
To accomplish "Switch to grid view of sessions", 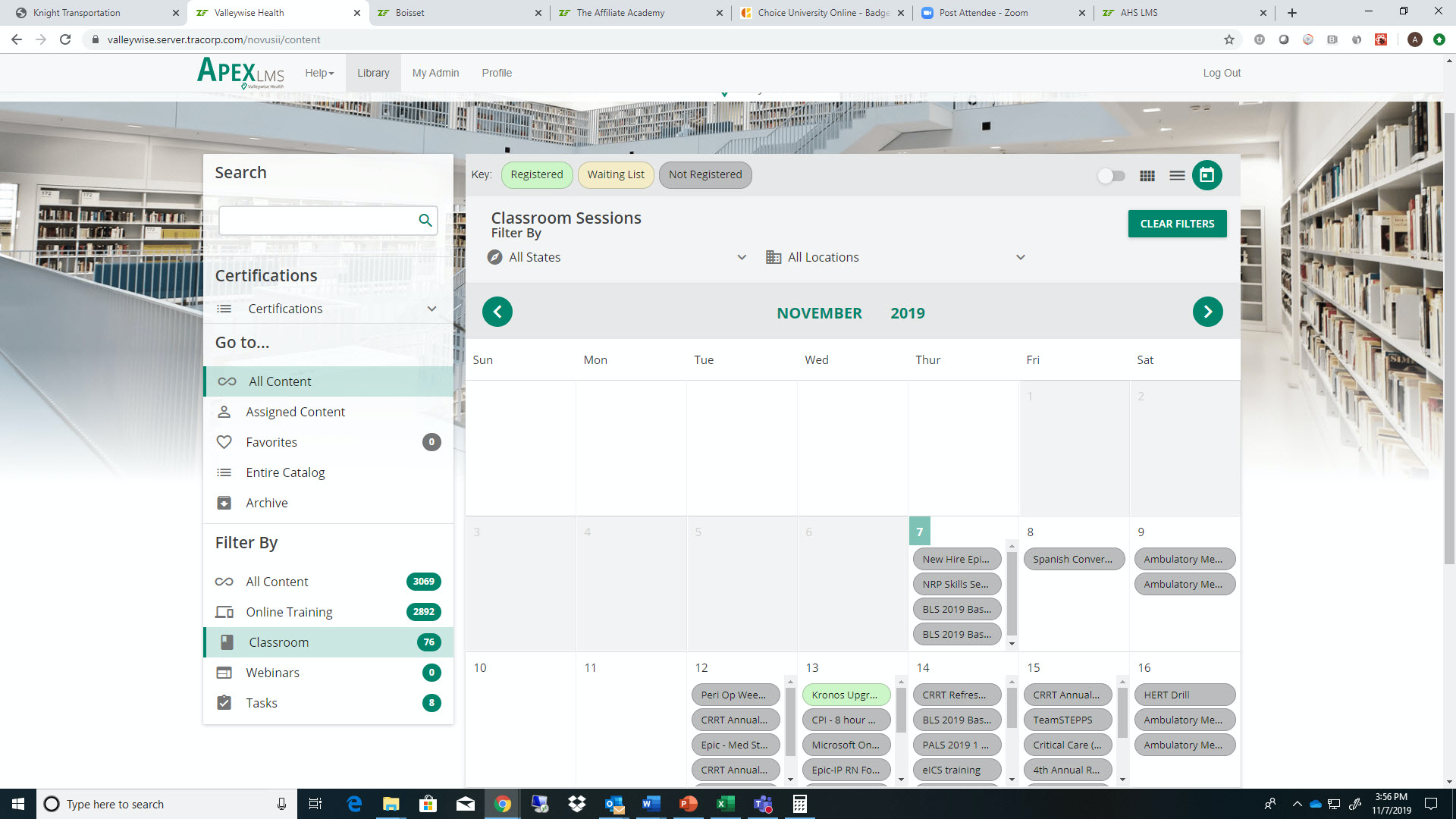I will (1147, 175).
